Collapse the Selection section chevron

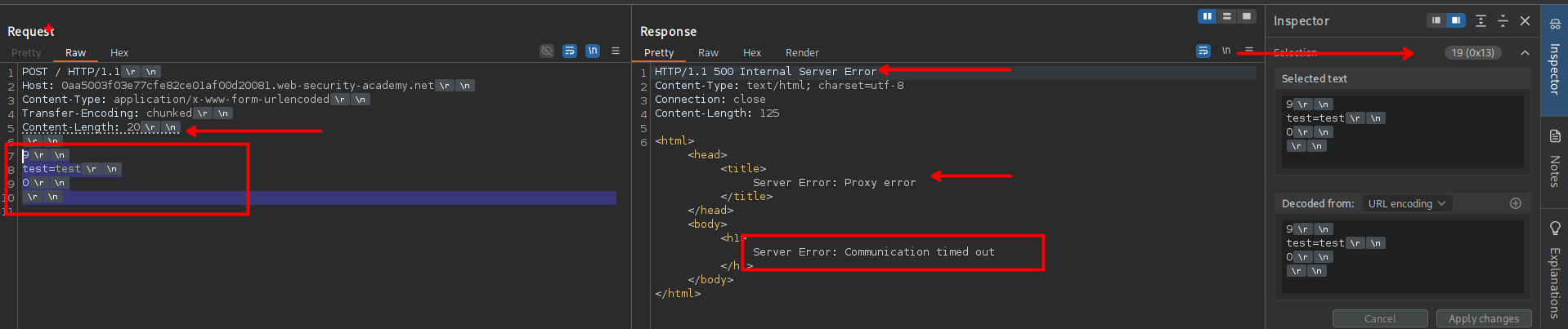1525,53
